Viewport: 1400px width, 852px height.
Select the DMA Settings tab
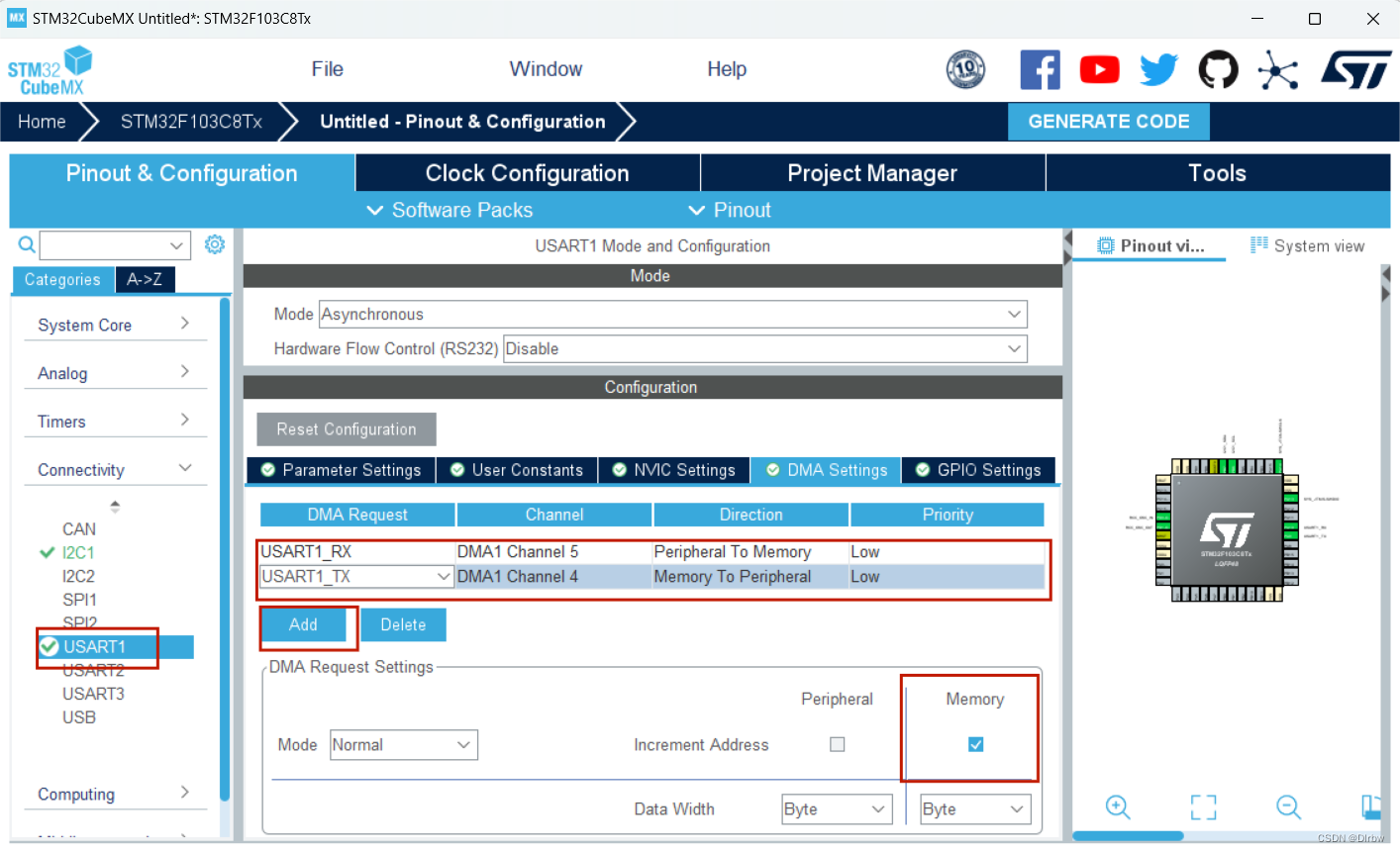[x=826, y=470]
